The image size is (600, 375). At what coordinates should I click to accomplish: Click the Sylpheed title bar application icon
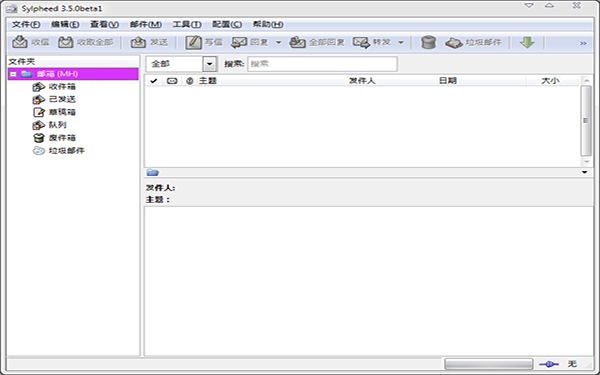[x=11, y=8]
